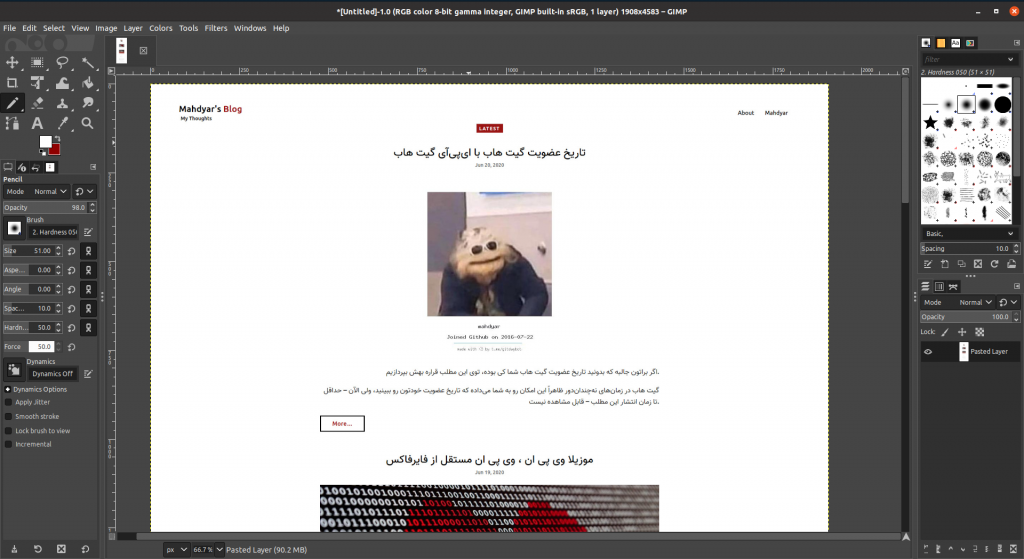This screenshot has width=1024, height=559.
Task: Select the Color Picker eyedropper tool
Action: tap(62, 123)
